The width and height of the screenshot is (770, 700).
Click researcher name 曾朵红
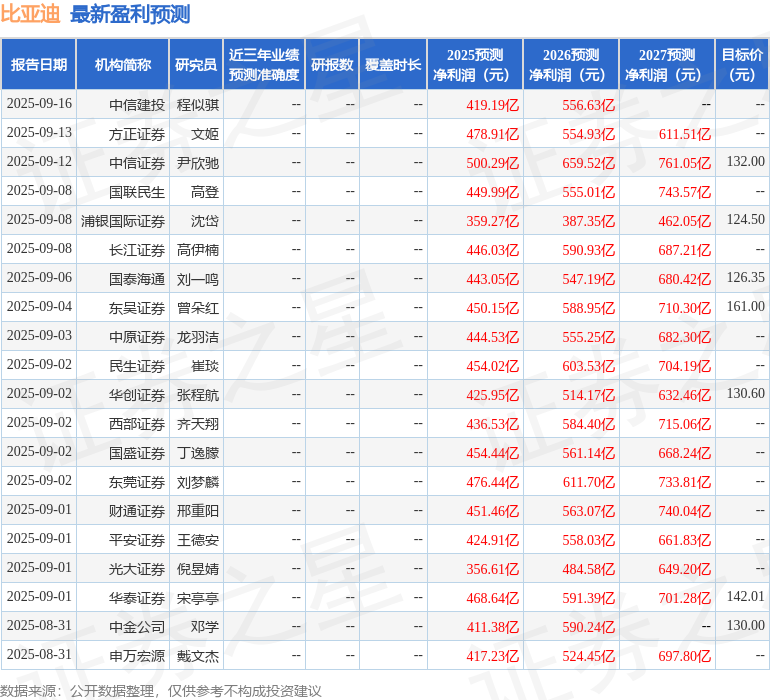click(198, 308)
